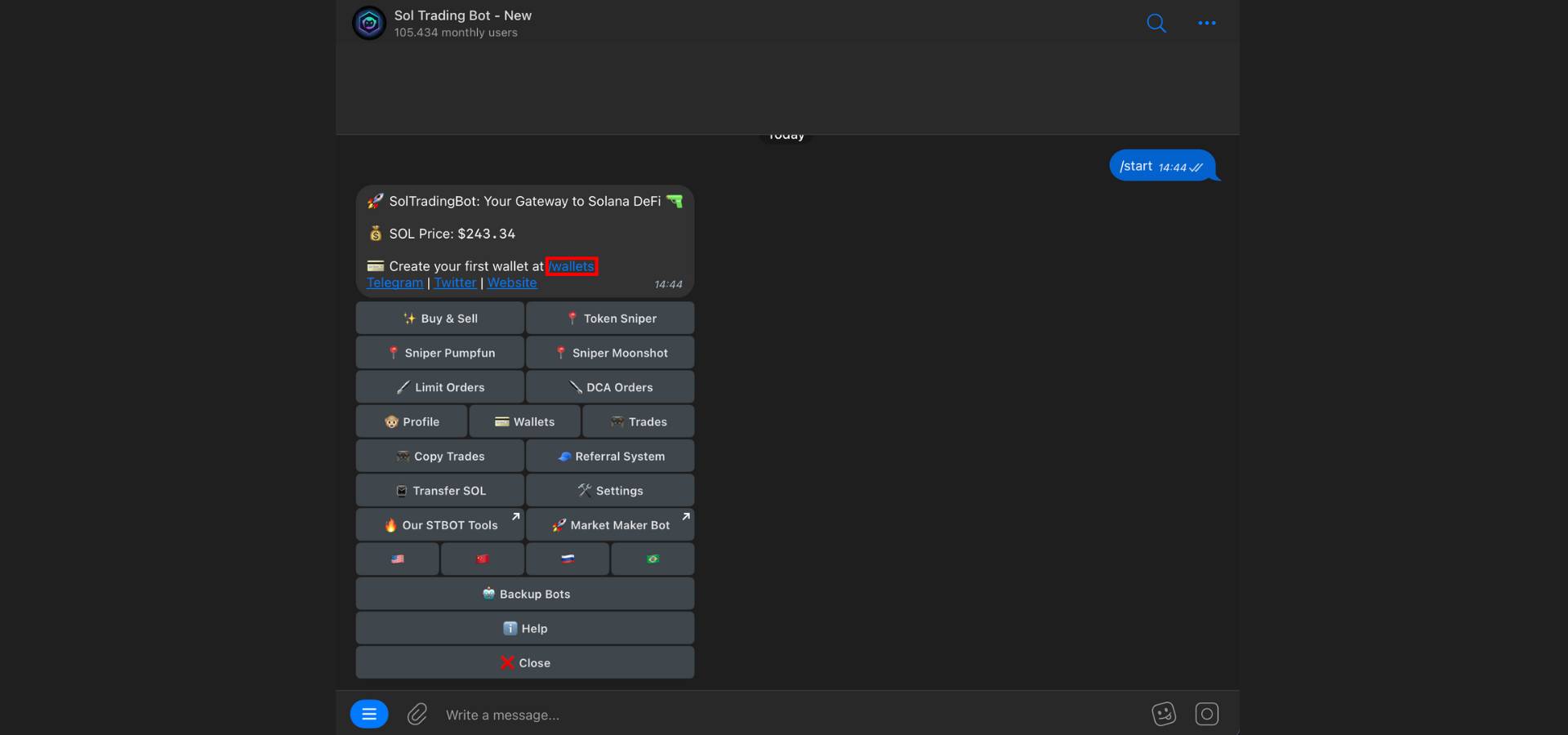Screen dimensions: 1568x735
Task: Show Backup Bots
Action: pyautogui.click(x=525, y=594)
